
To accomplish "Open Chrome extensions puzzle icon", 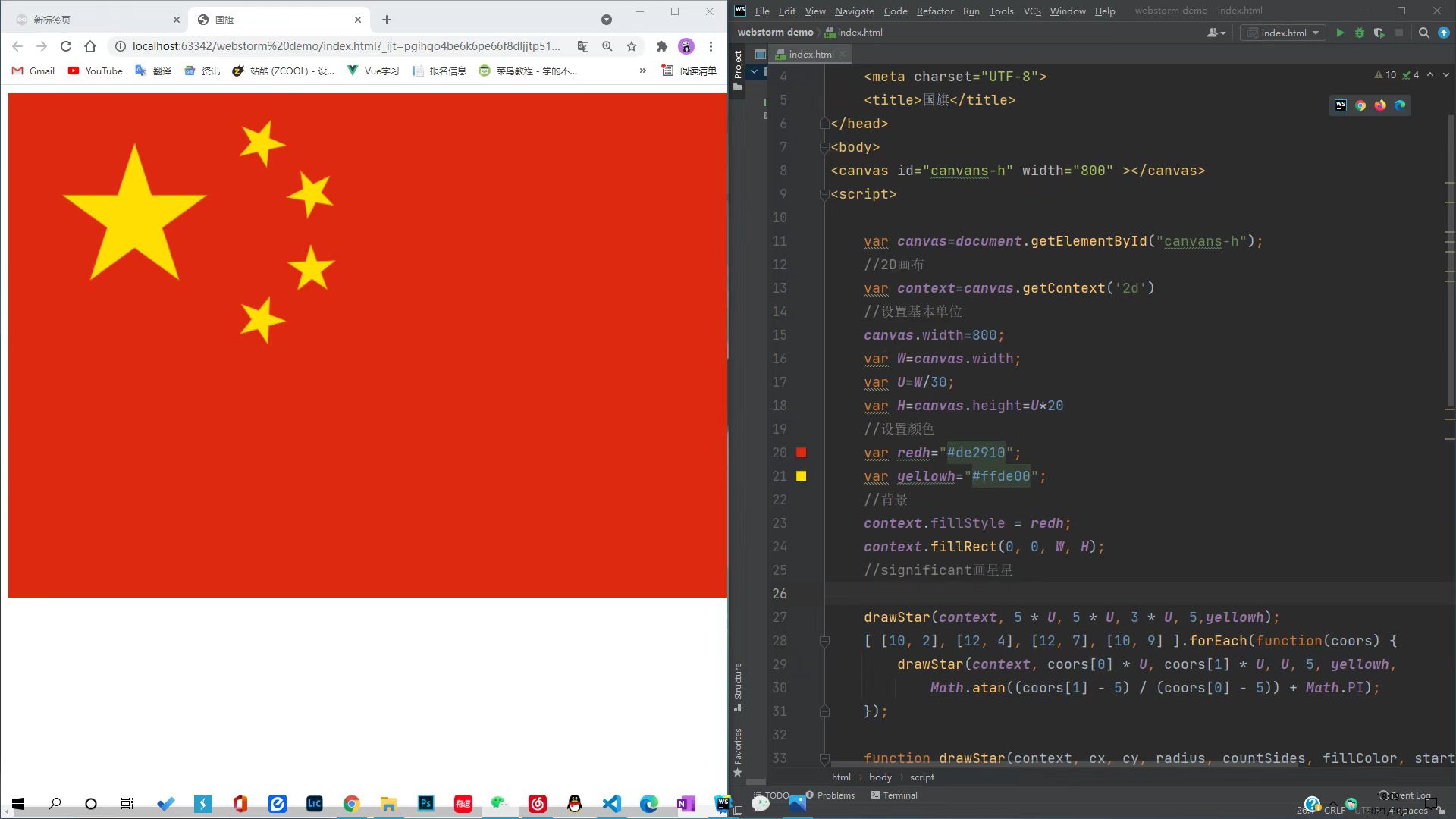I will (662, 46).
